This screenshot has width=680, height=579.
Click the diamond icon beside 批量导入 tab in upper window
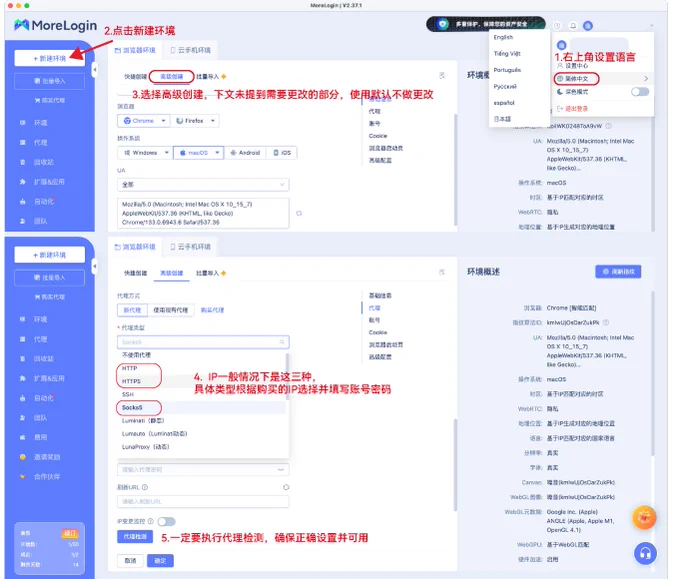pos(224,77)
